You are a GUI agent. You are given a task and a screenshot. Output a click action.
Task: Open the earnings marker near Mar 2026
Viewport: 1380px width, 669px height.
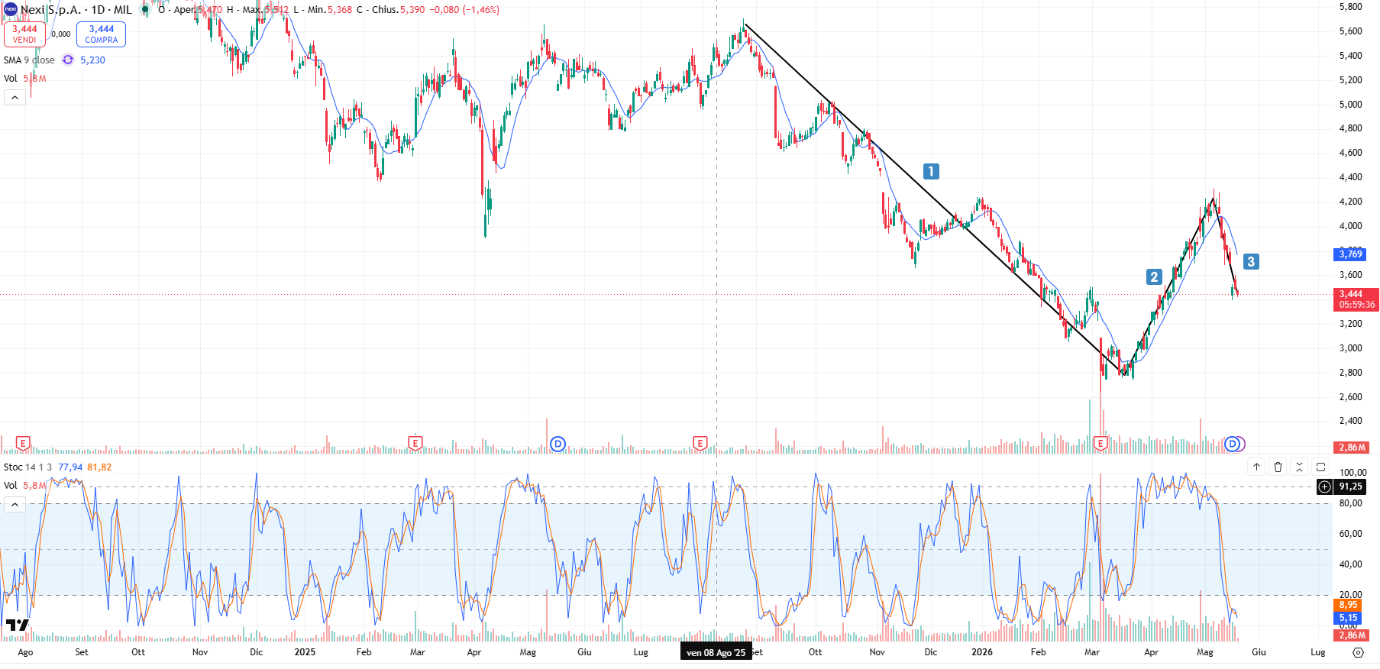click(x=1101, y=443)
